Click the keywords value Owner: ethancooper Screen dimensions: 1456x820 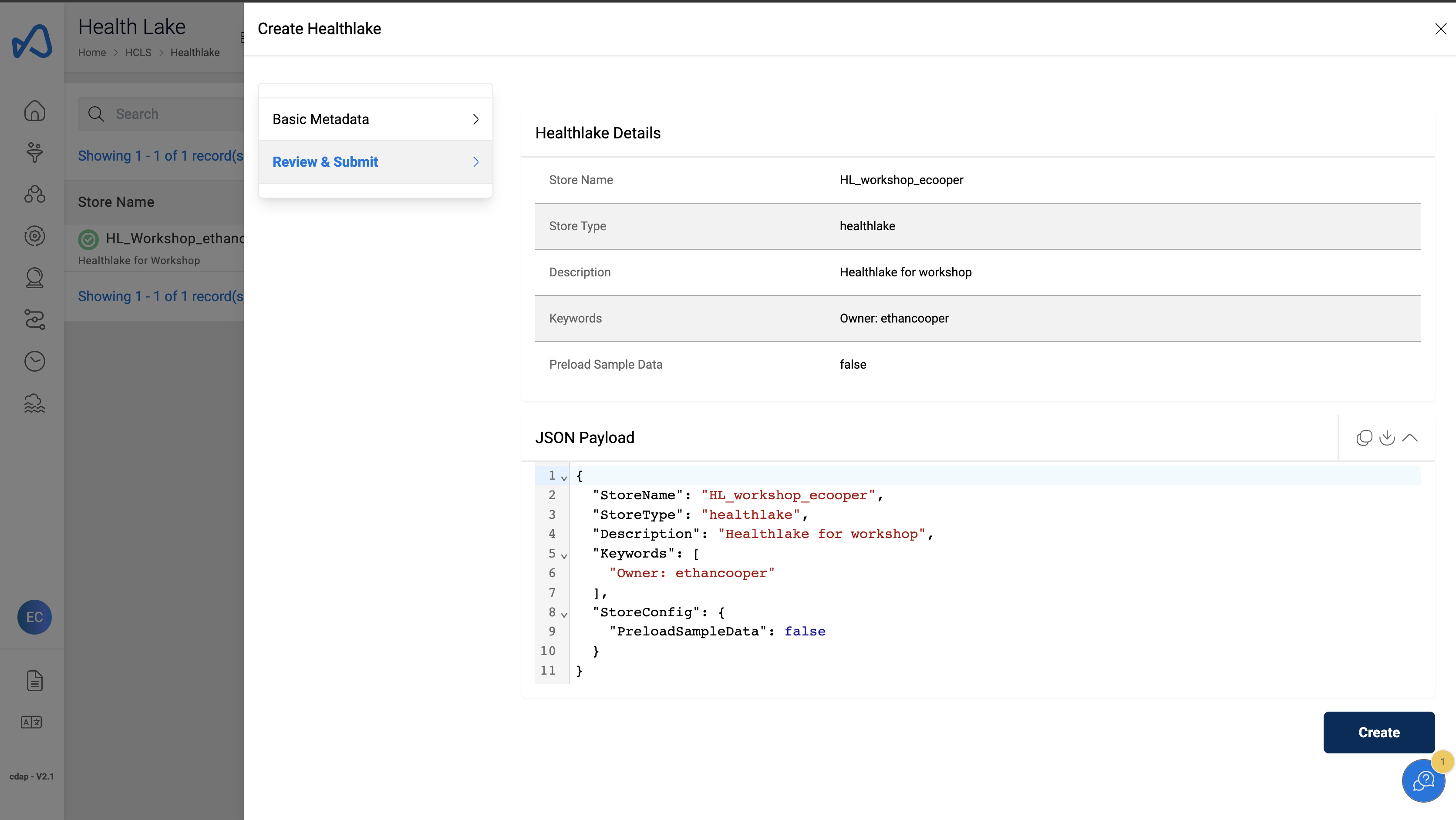(x=893, y=318)
